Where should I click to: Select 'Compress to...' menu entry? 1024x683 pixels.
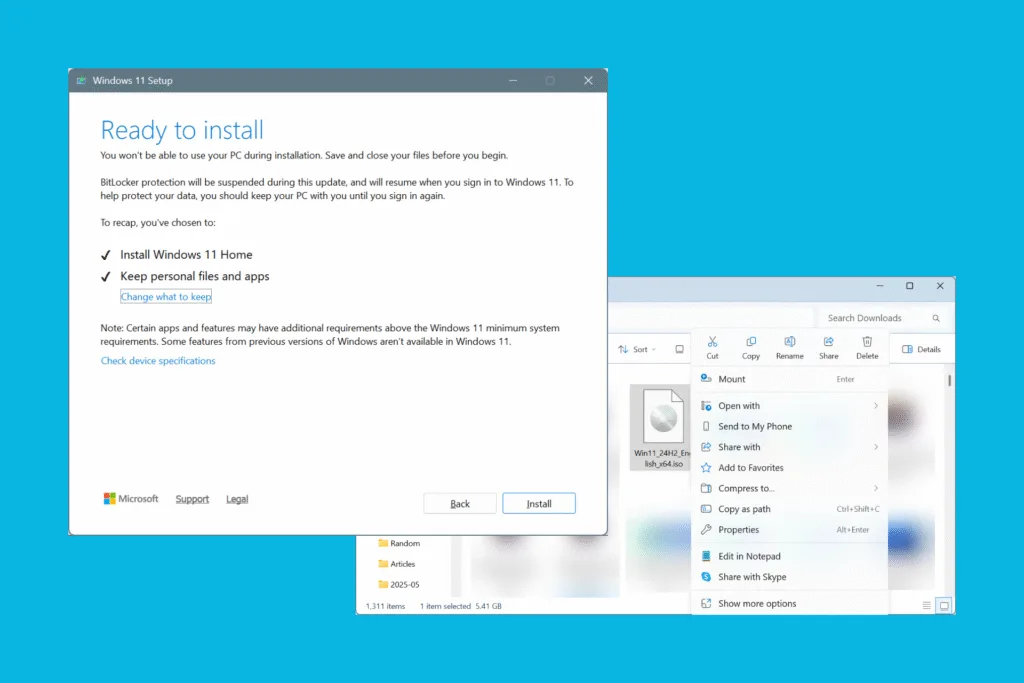coord(790,488)
